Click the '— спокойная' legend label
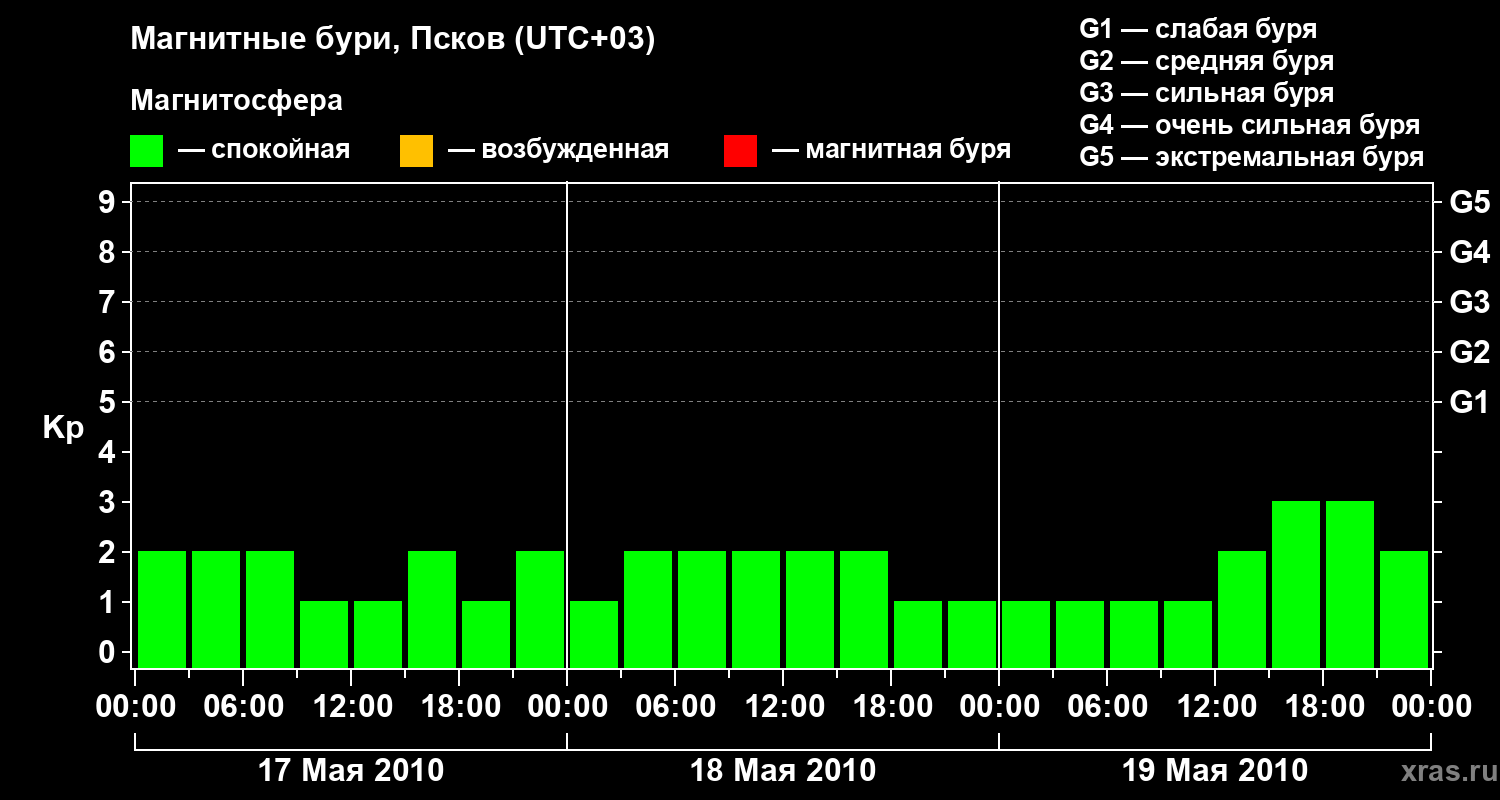 click(x=264, y=150)
